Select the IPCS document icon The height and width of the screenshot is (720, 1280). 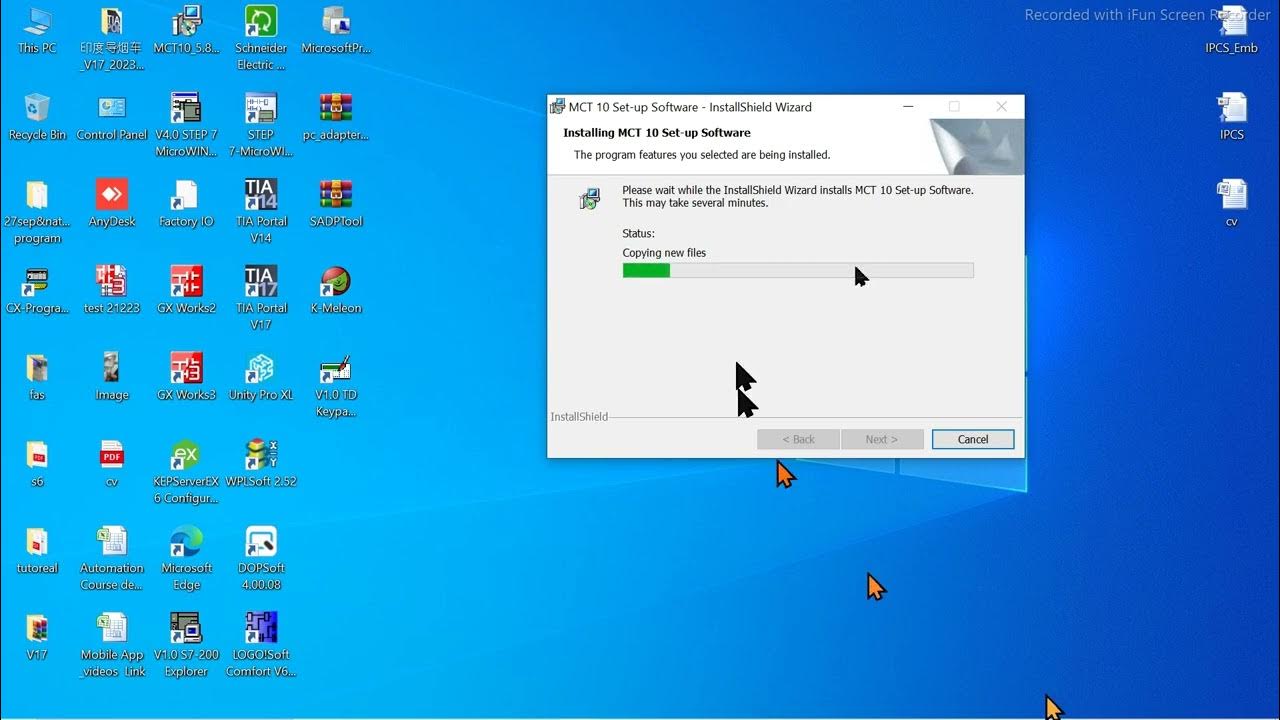[1232, 117]
